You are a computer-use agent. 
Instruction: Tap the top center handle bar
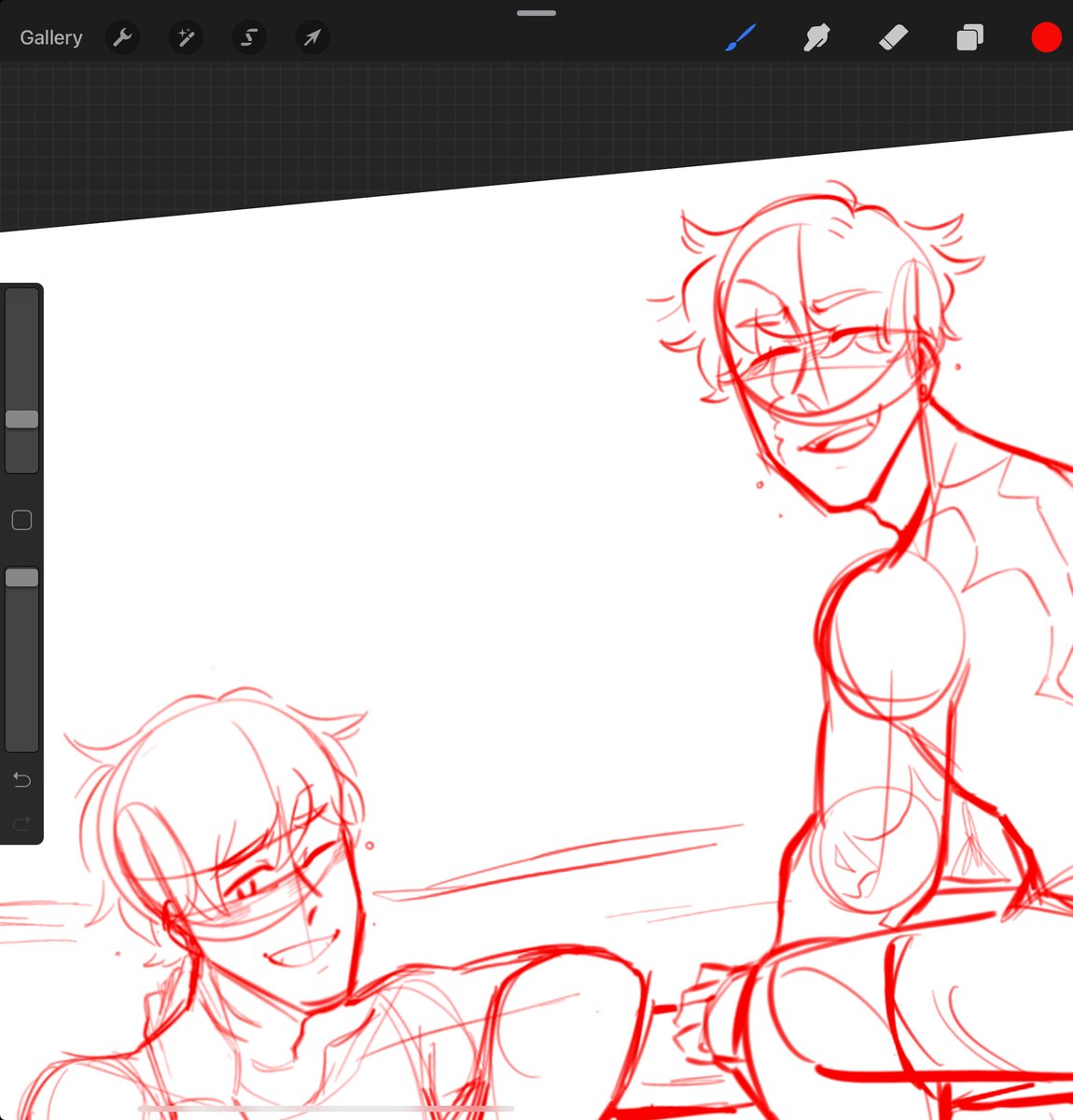[536, 13]
